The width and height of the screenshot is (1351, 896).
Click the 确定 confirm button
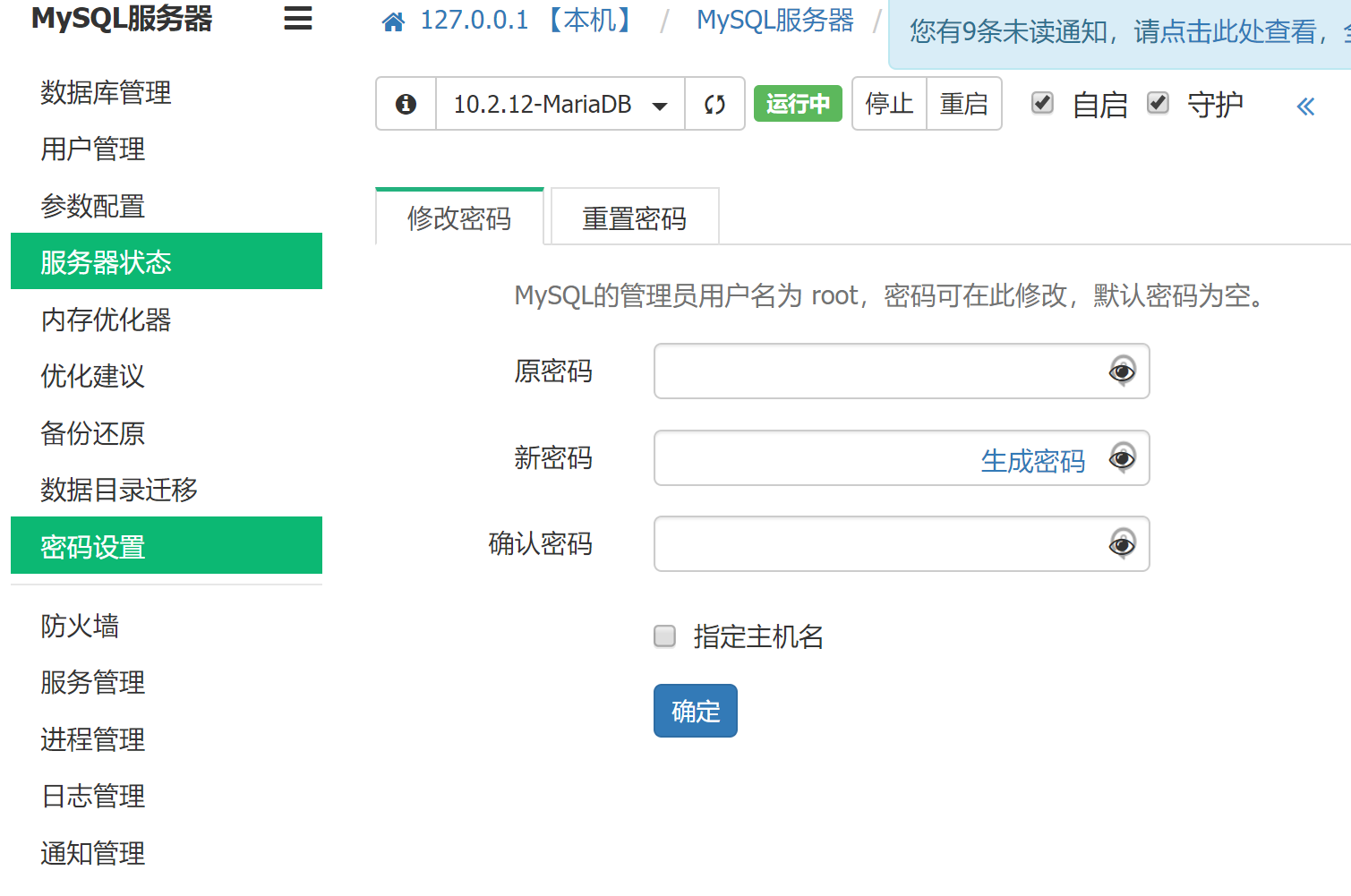pos(695,711)
